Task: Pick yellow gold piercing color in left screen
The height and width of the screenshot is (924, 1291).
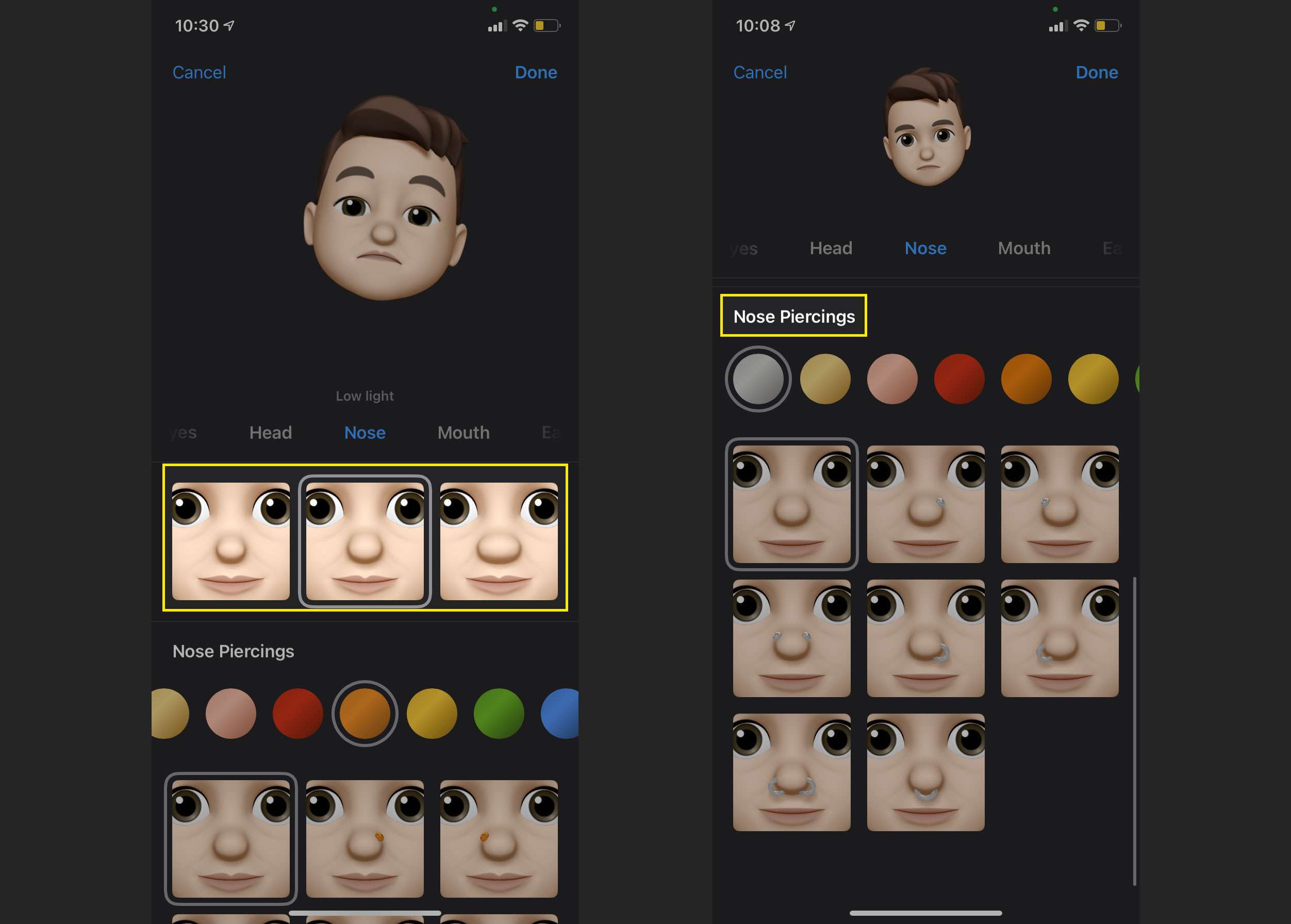Action: pos(432,714)
